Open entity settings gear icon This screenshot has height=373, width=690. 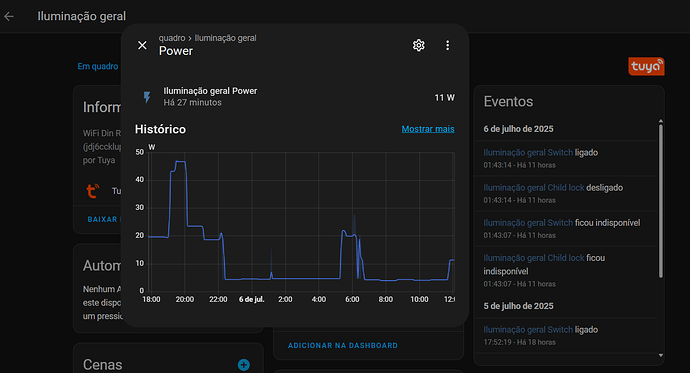pyautogui.click(x=418, y=45)
